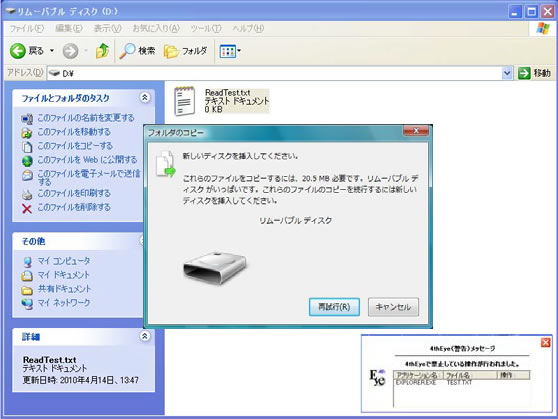Open the ヘルプ(H) menu

[248, 28]
